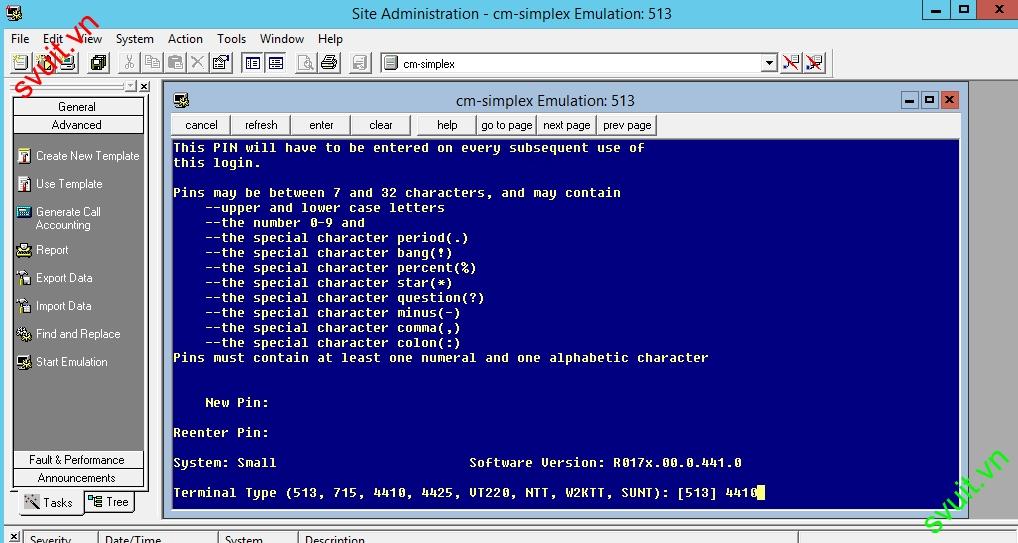This screenshot has height=543, width=1018.
Task: Open the Action menu
Action: [185, 39]
